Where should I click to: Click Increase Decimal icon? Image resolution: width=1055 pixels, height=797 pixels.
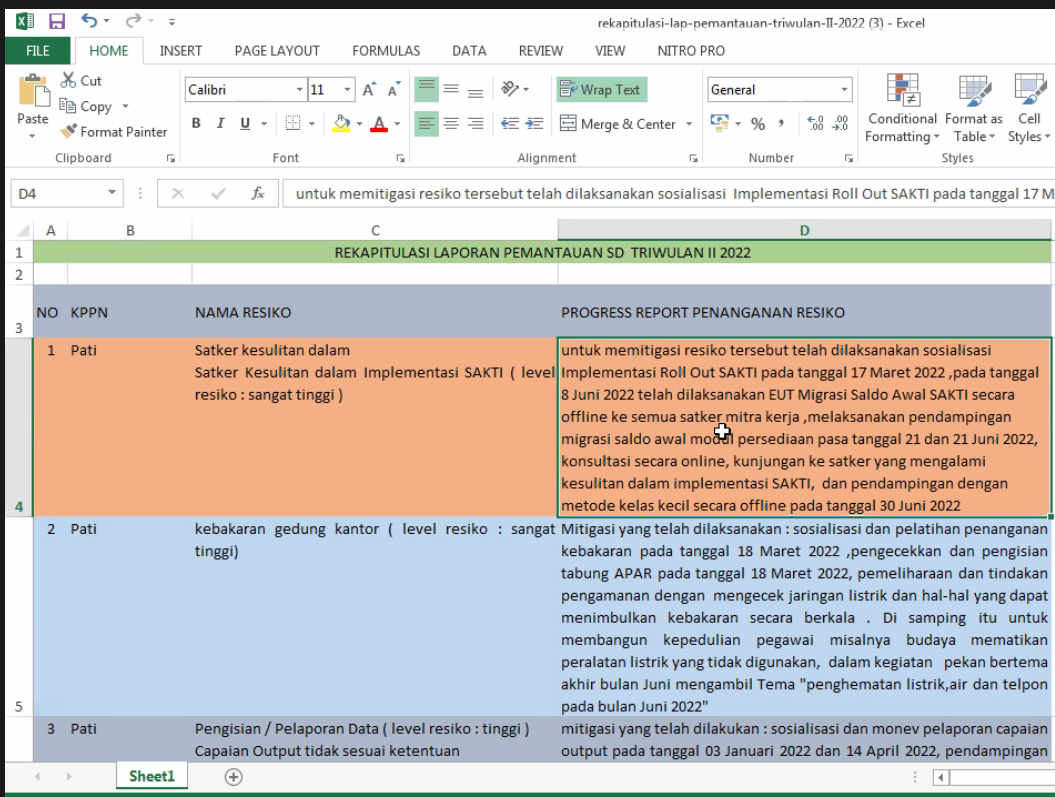pos(815,123)
